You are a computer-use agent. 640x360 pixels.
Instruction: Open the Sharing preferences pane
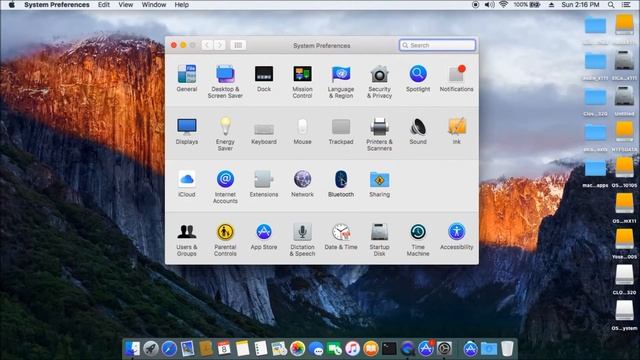[379, 184]
